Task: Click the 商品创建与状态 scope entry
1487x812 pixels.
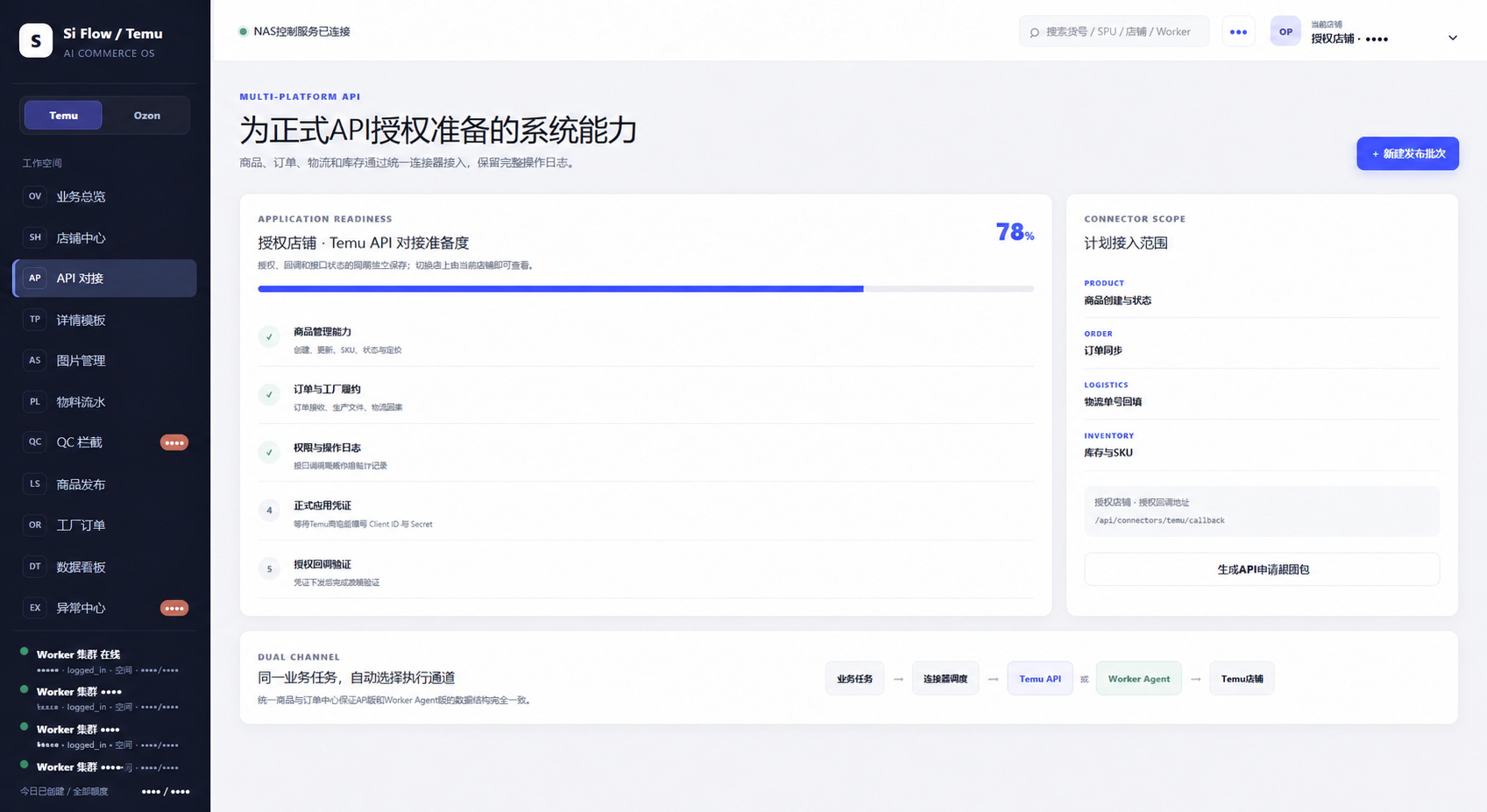Action: pyautogui.click(x=1117, y=300)
